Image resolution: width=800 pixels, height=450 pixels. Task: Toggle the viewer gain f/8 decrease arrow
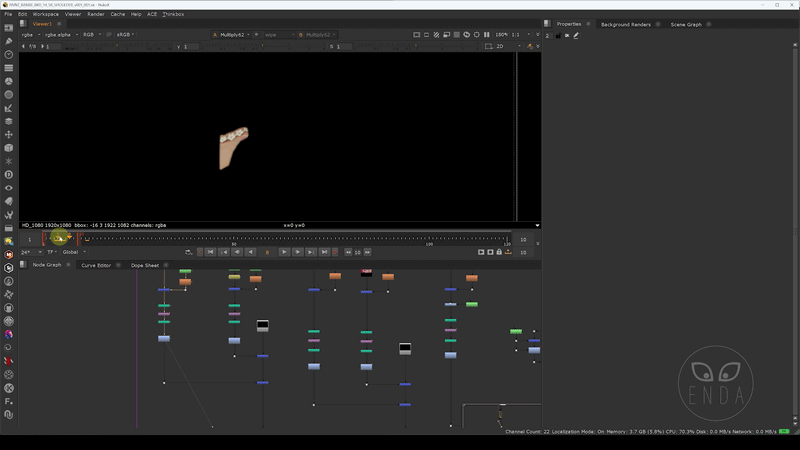coord(23,46)
